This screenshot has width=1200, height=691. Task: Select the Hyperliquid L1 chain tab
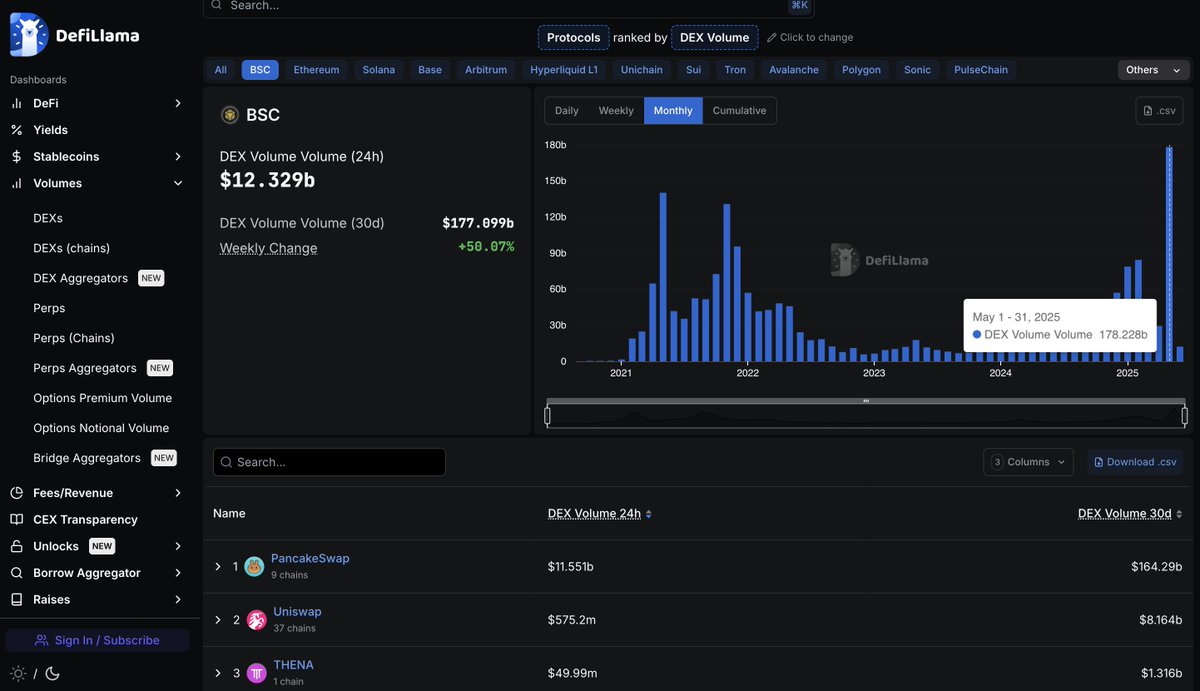pos(564,70)
